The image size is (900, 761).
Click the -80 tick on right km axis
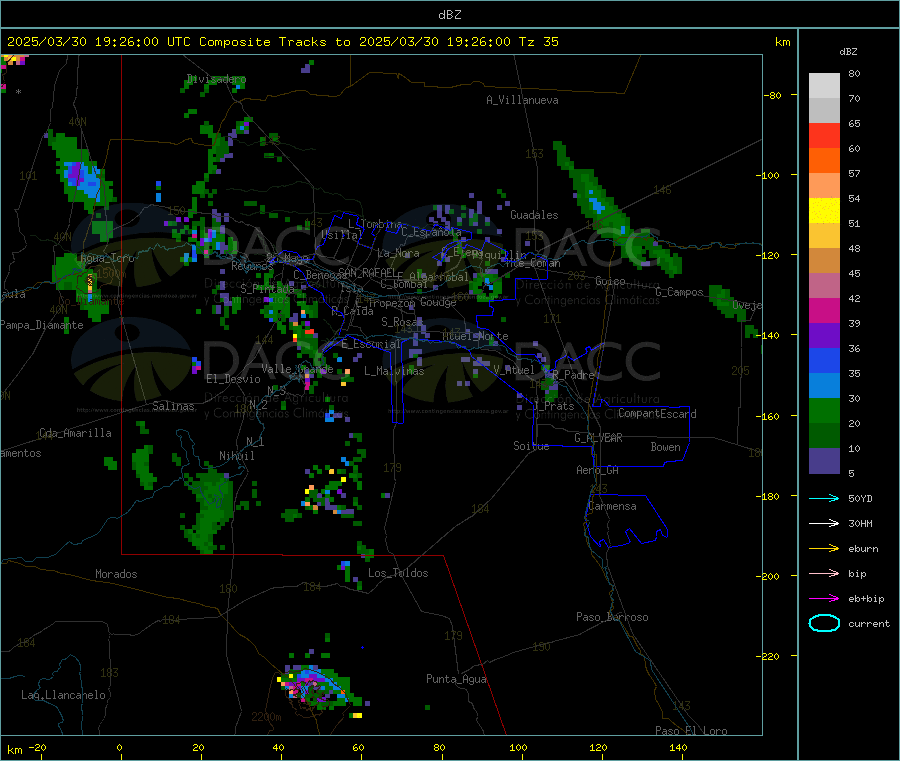[x=773, y=95]
